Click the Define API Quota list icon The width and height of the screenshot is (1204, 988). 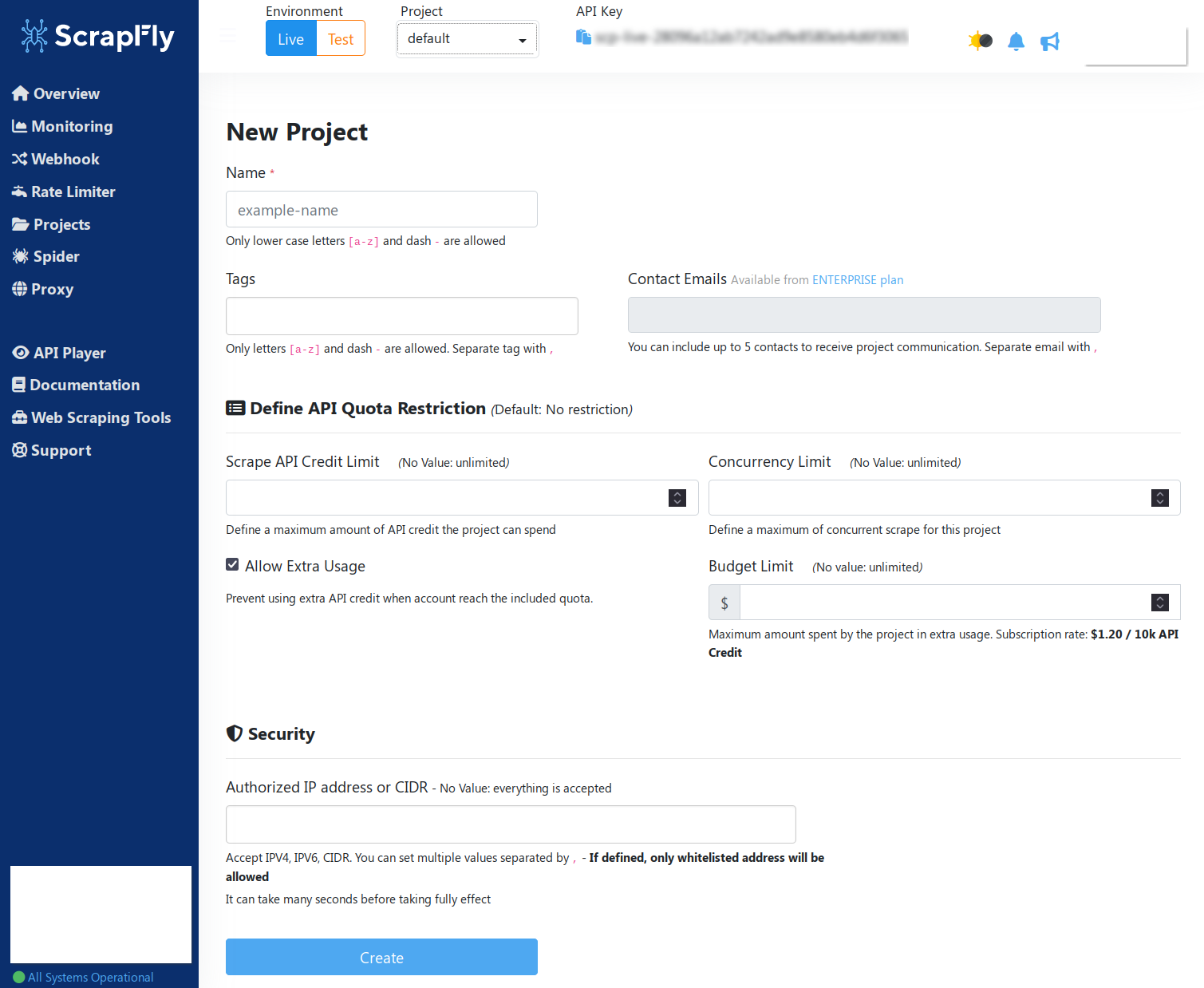click(x=235, y=408)
